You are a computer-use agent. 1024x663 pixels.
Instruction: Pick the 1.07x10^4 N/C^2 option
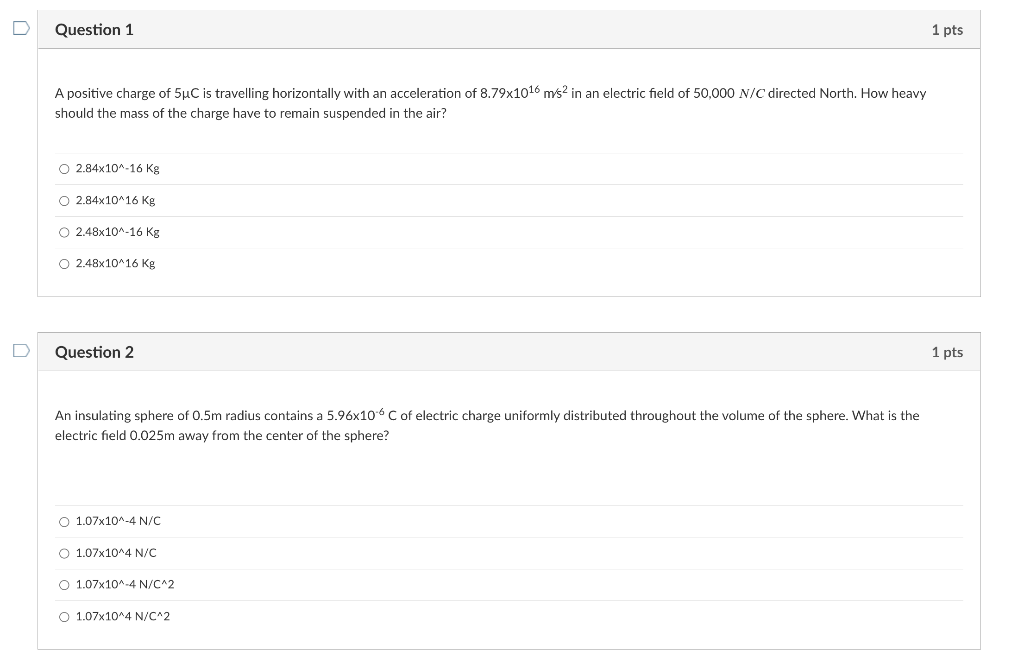coord(64,617)
